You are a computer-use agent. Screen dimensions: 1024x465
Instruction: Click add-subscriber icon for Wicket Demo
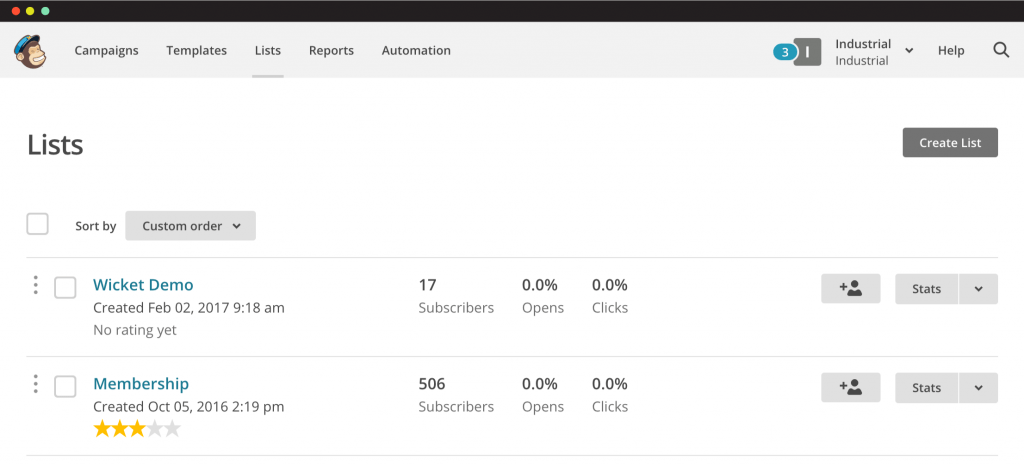(x=850, y=289)
